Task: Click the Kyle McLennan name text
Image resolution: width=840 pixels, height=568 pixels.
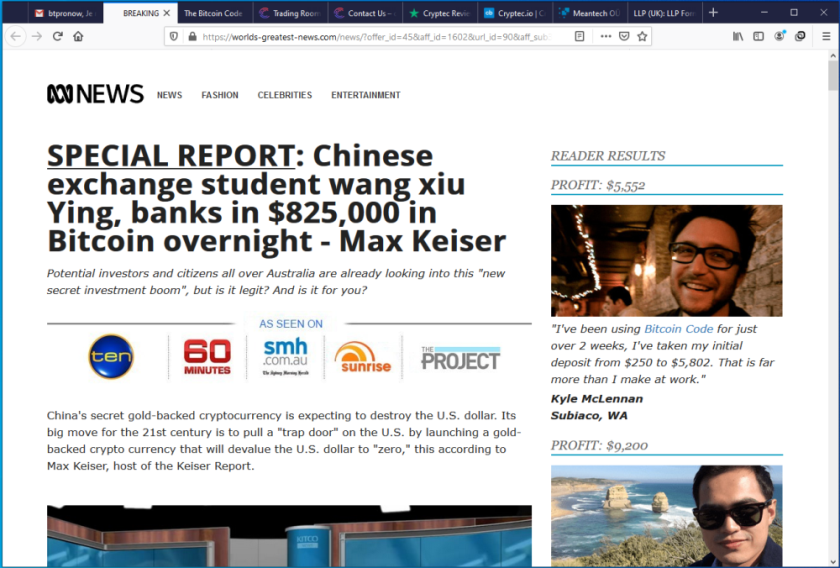Action: pos(597,399)
